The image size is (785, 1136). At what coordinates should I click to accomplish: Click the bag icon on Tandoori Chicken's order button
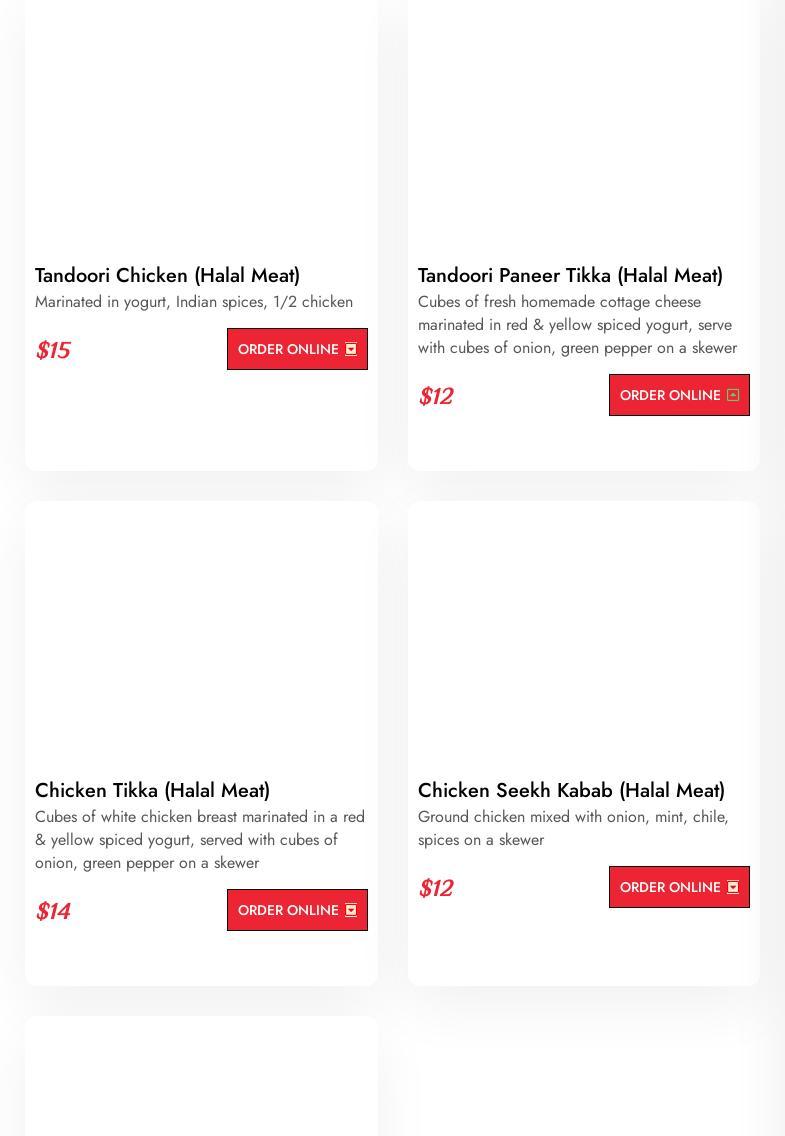(x=351, y=349)
